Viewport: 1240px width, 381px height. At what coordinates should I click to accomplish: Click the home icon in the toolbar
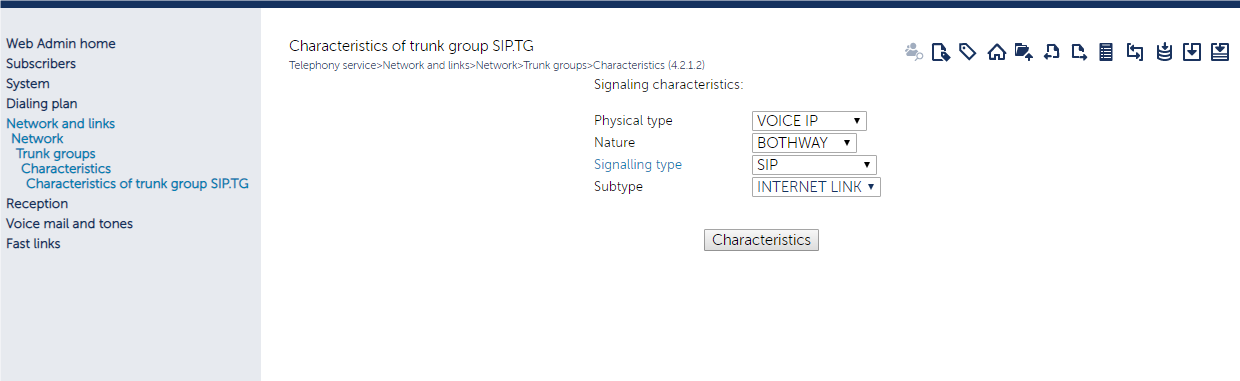click(x=996, y=52)
